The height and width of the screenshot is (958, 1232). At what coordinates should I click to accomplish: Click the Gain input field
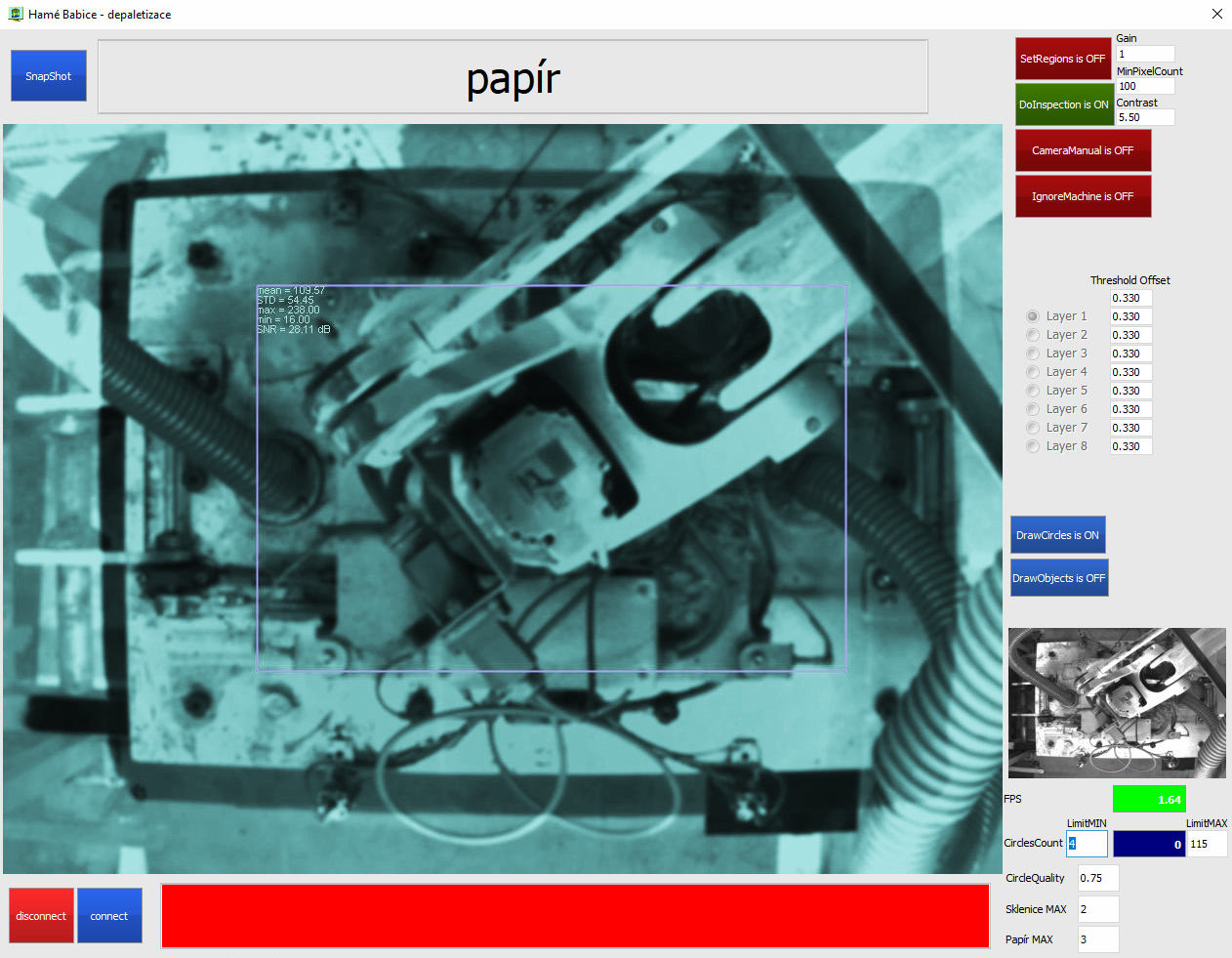(1144, 55)
